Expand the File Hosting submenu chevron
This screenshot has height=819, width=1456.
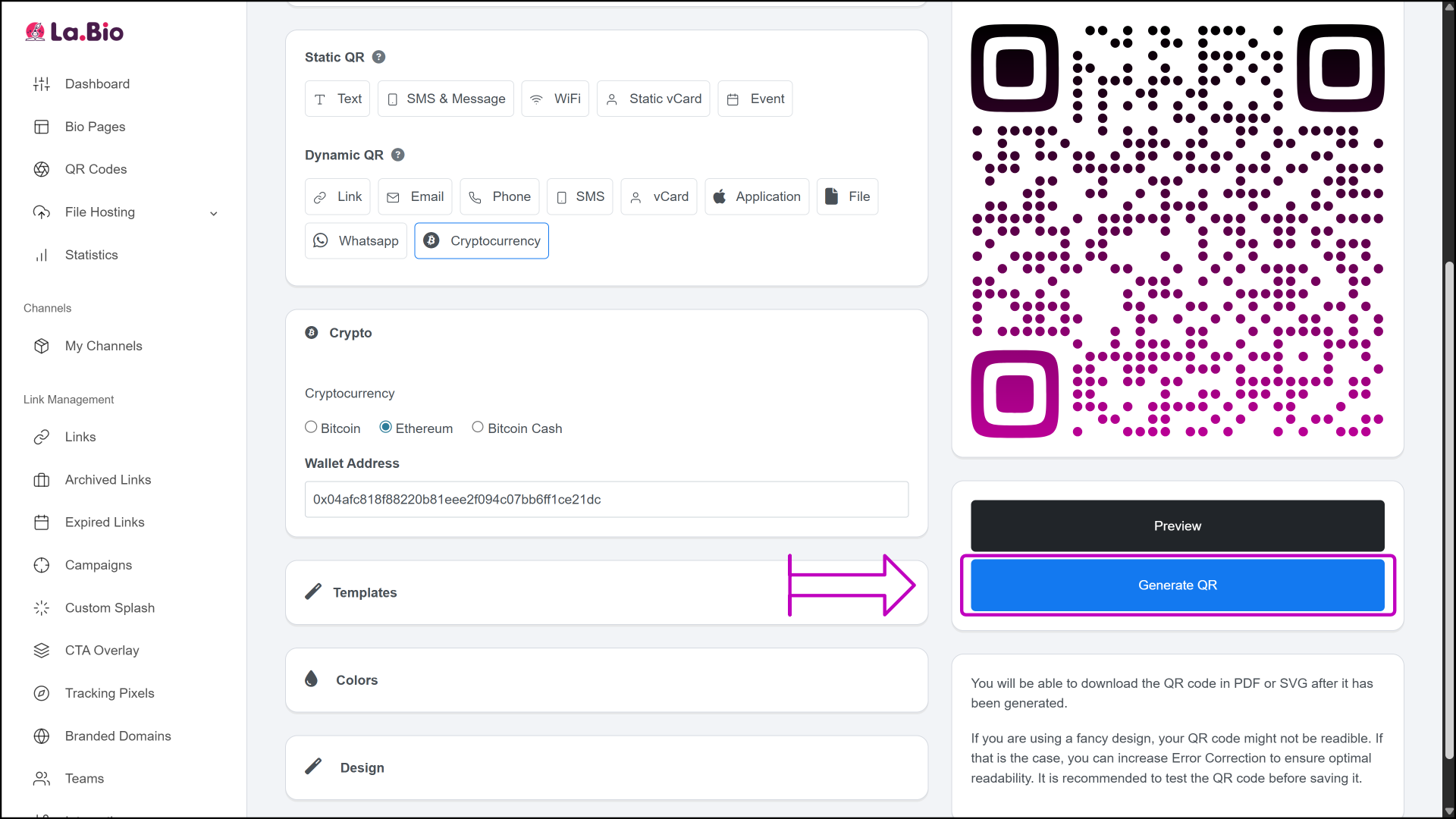pos(214,213)
